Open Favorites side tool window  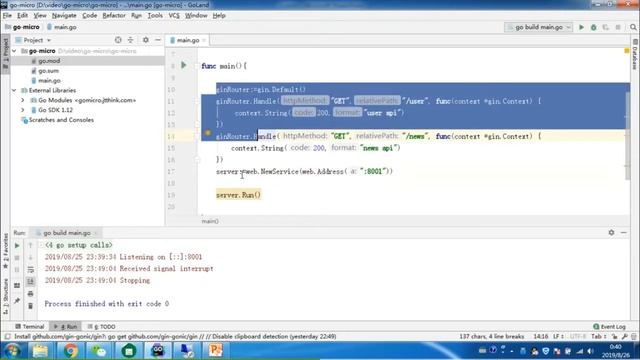5,250
